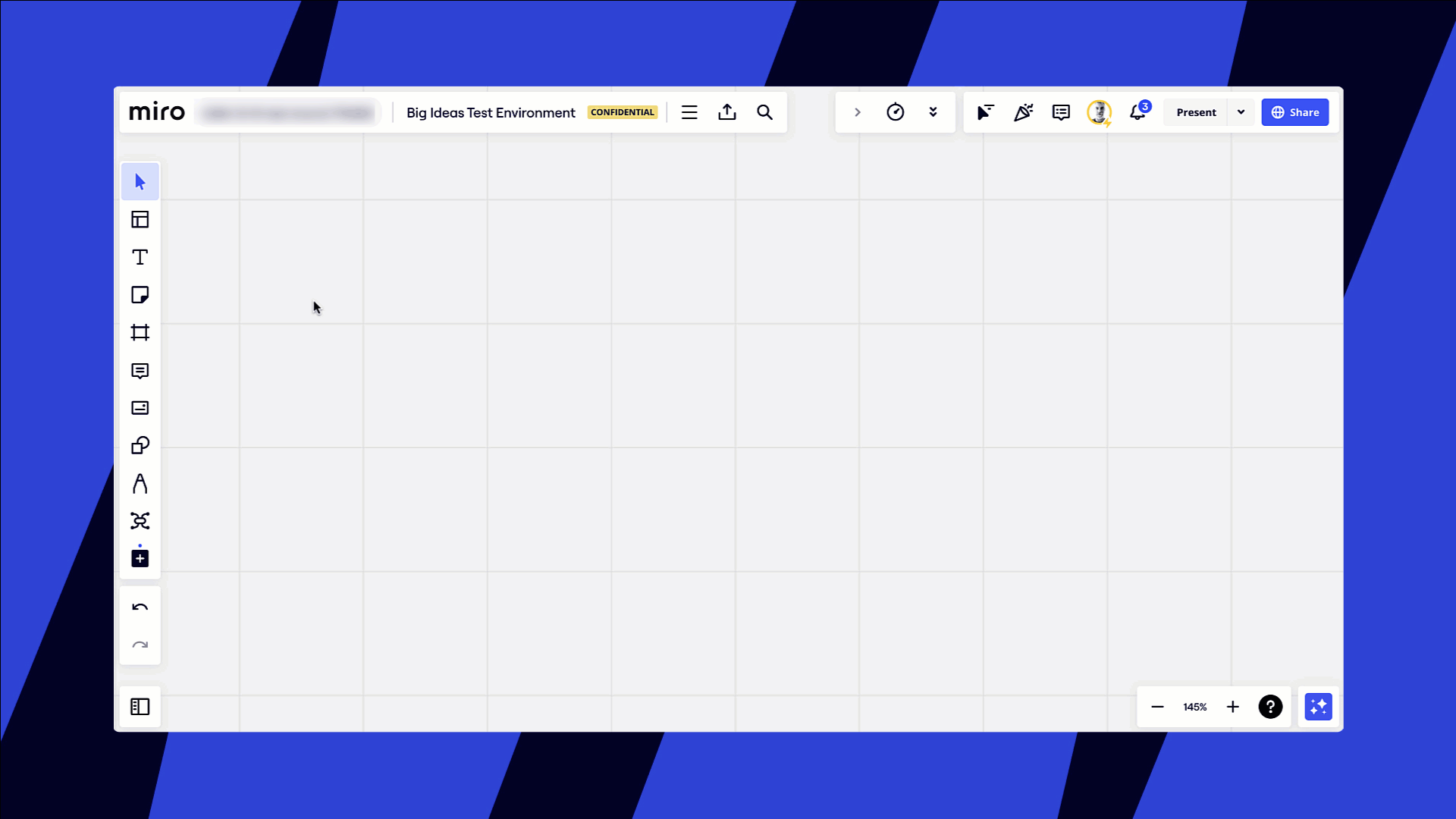Enable reactions with the party popper icon
Screen dimensions: 1456x819
coord(1023,111)
